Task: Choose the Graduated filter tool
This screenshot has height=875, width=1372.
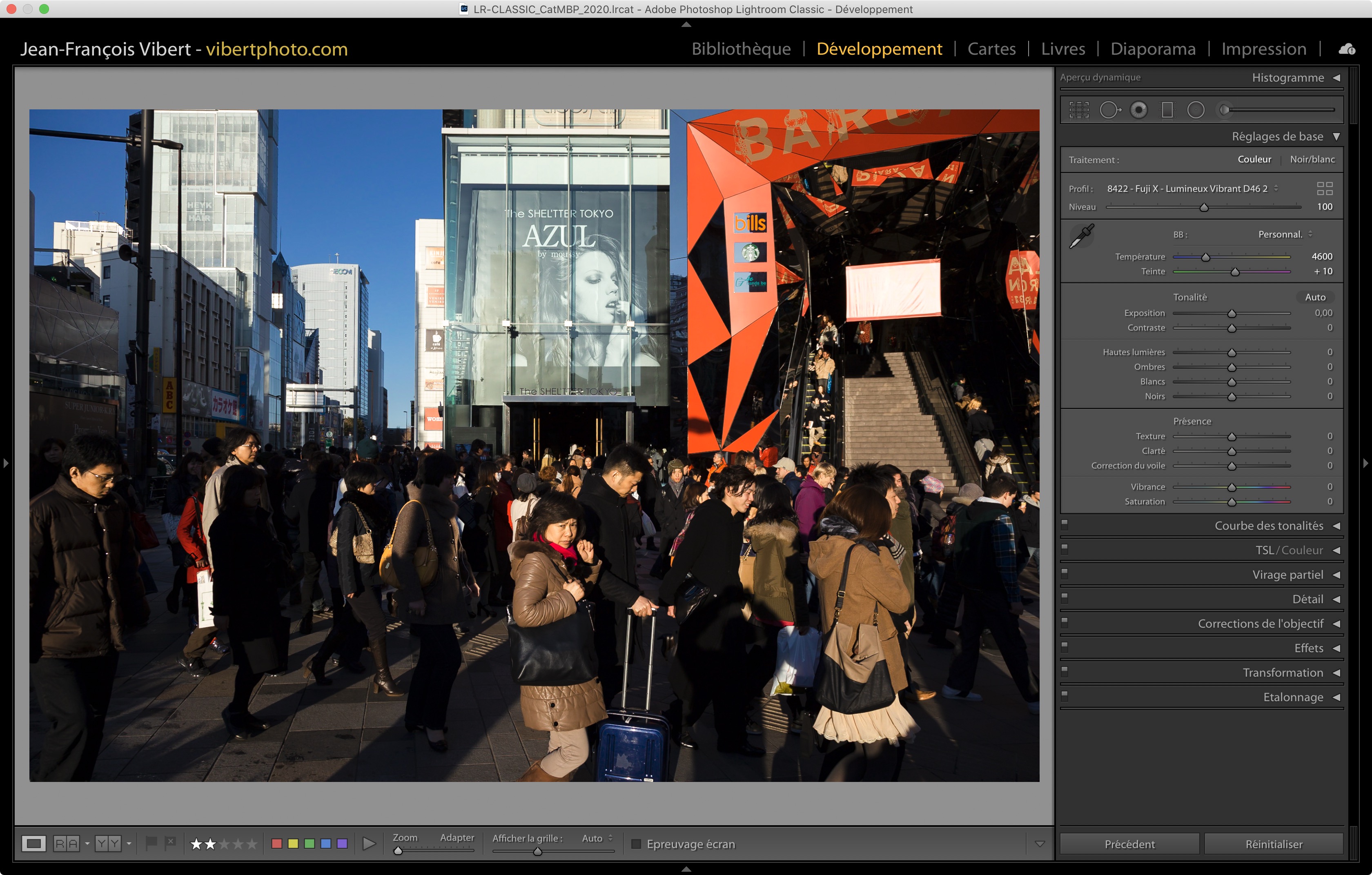Action: pyautogui.click(x=1167, y=110)
